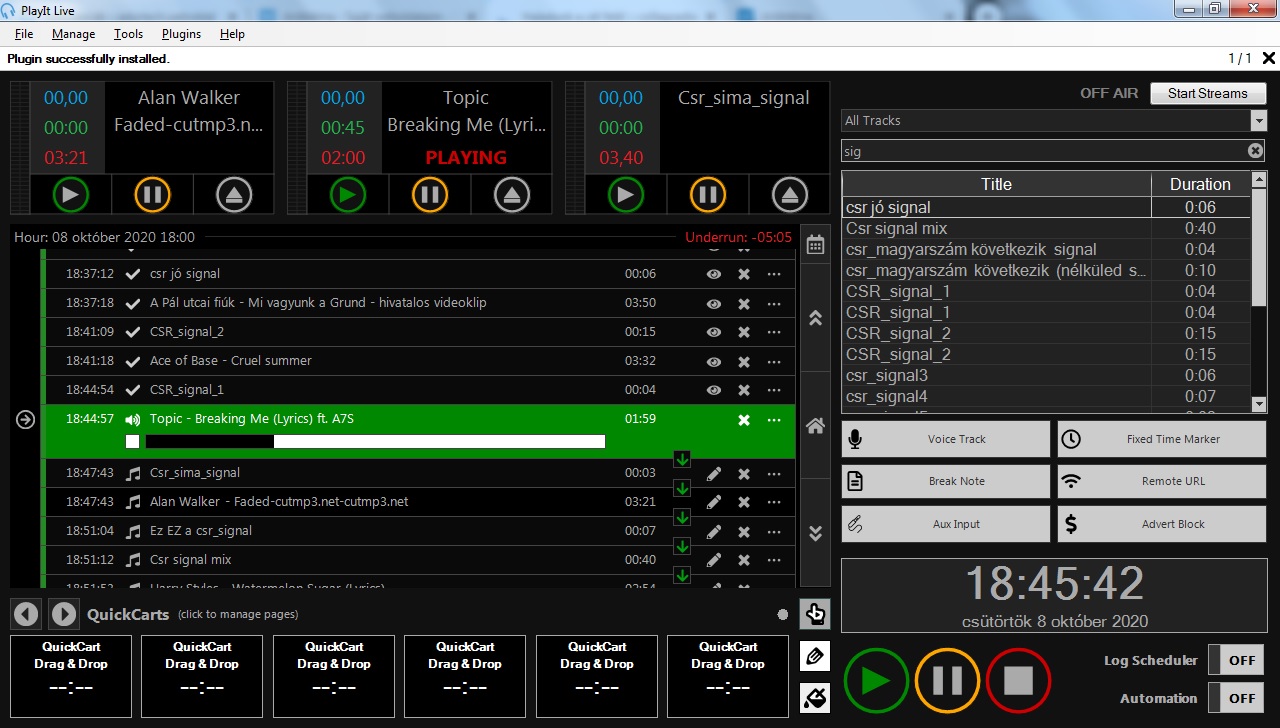Viewport: 1280px width, 728px height.
Task: Open the File menu
Action: [x=24, y=34]
